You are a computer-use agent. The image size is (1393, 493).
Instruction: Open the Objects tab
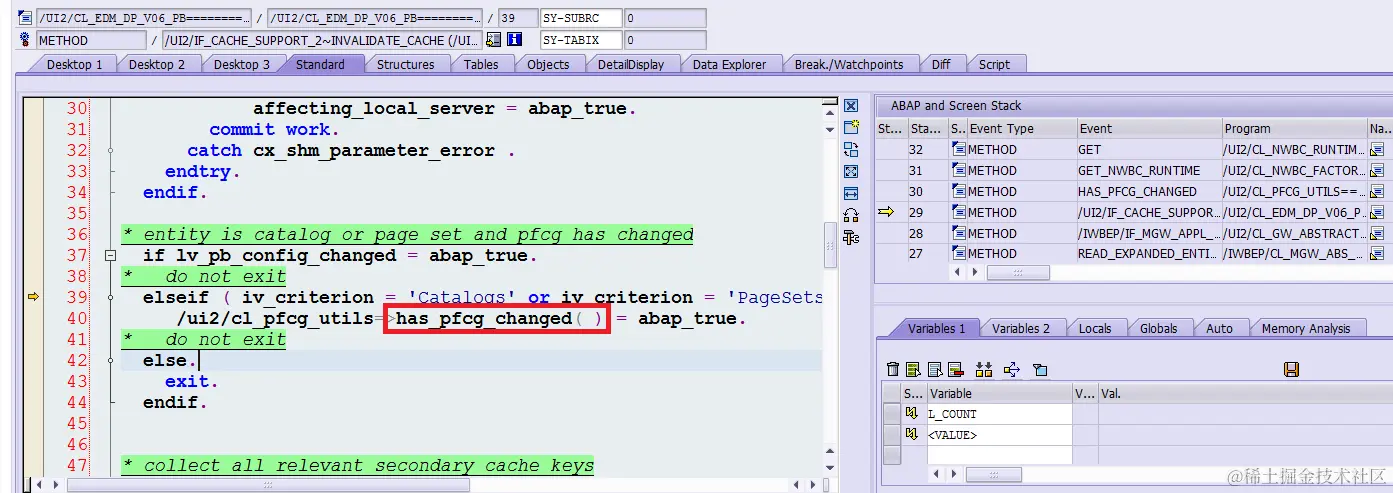548,64
